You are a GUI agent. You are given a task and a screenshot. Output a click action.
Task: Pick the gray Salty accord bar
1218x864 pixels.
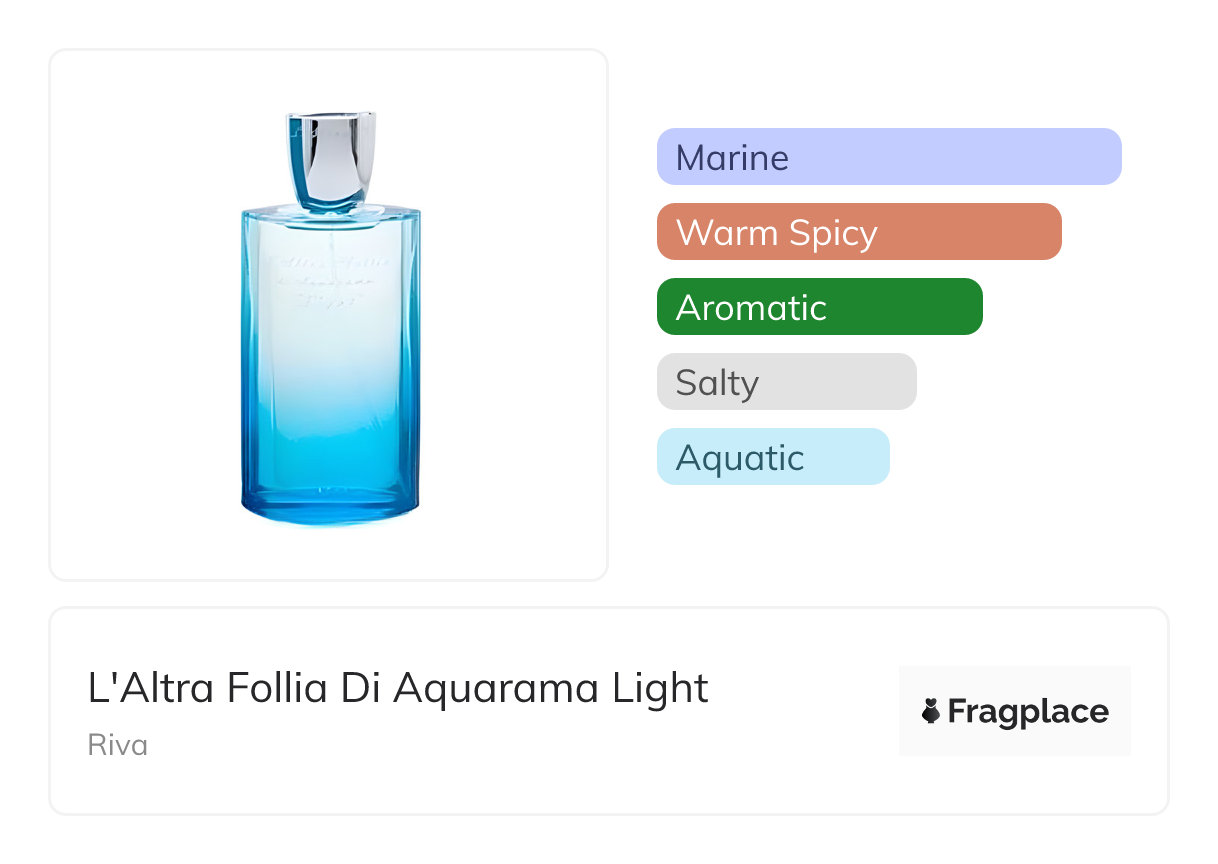(786, 382)
